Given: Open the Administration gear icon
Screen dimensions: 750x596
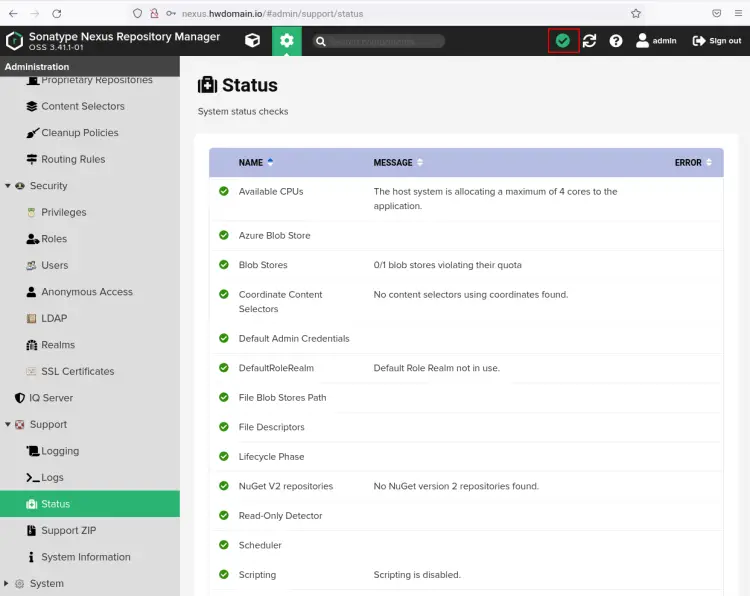Looking at the screenshot, I should click(287, 41).
